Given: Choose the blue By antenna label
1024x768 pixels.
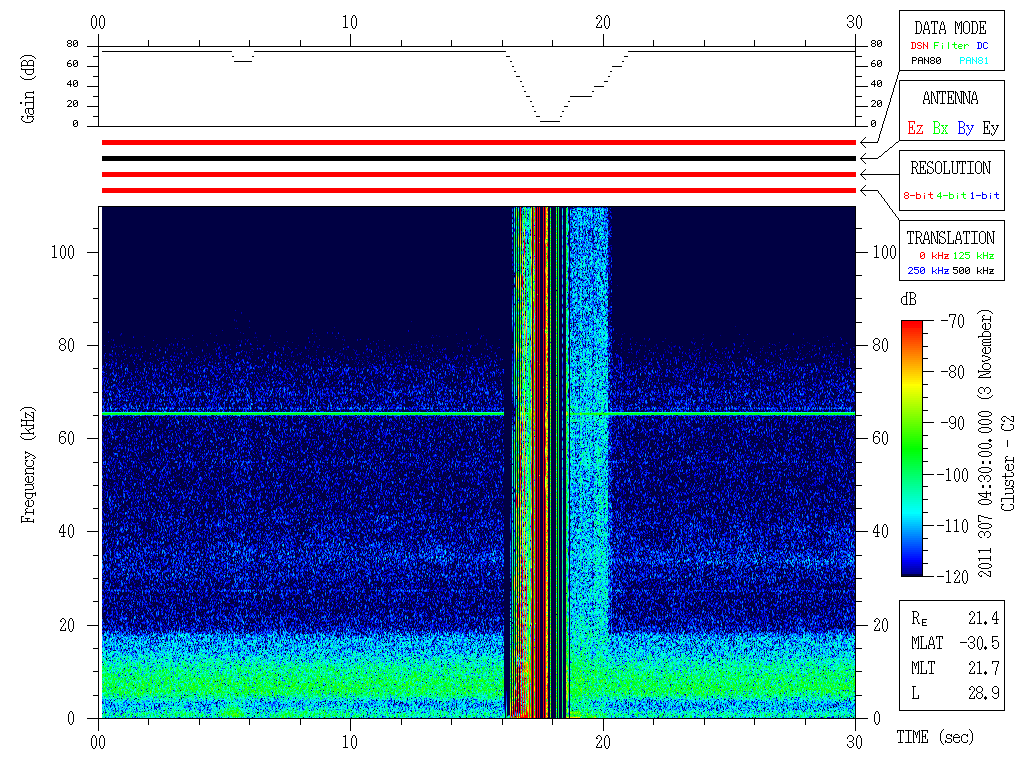Looking at the screenshot, I should pyautogui.click(x=965, y=129).
